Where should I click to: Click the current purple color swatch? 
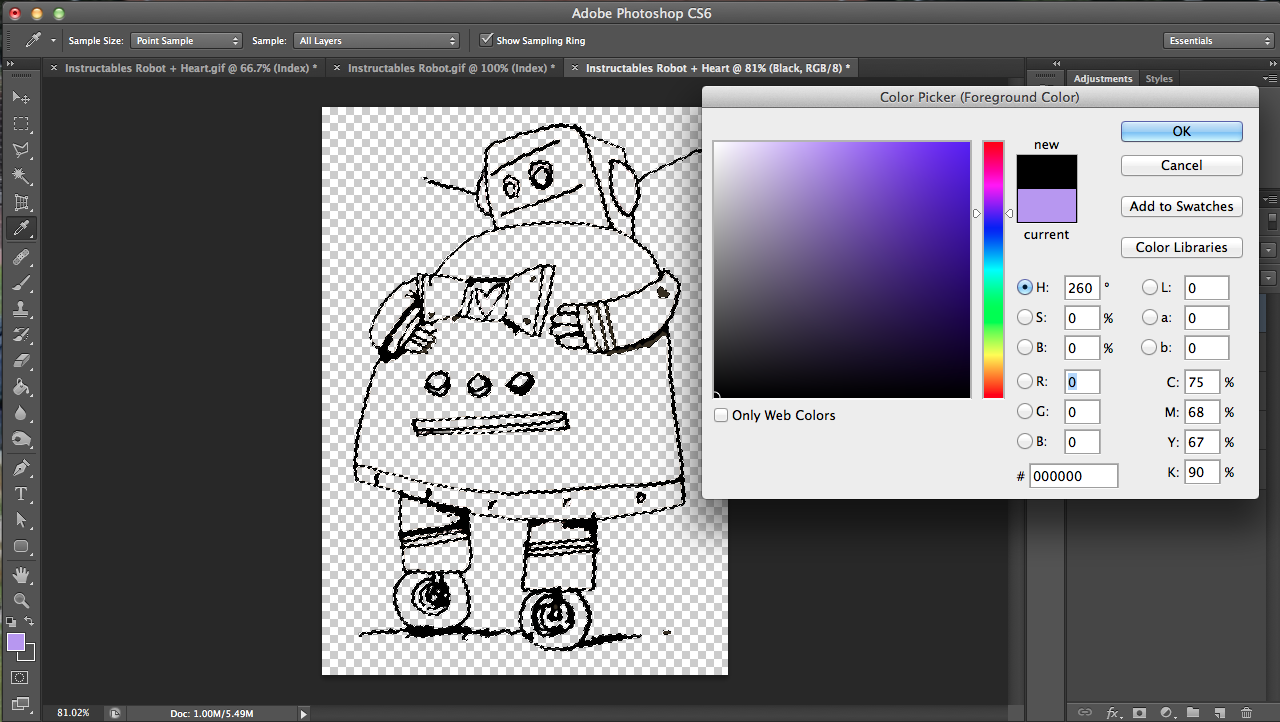pos(1046,205)
